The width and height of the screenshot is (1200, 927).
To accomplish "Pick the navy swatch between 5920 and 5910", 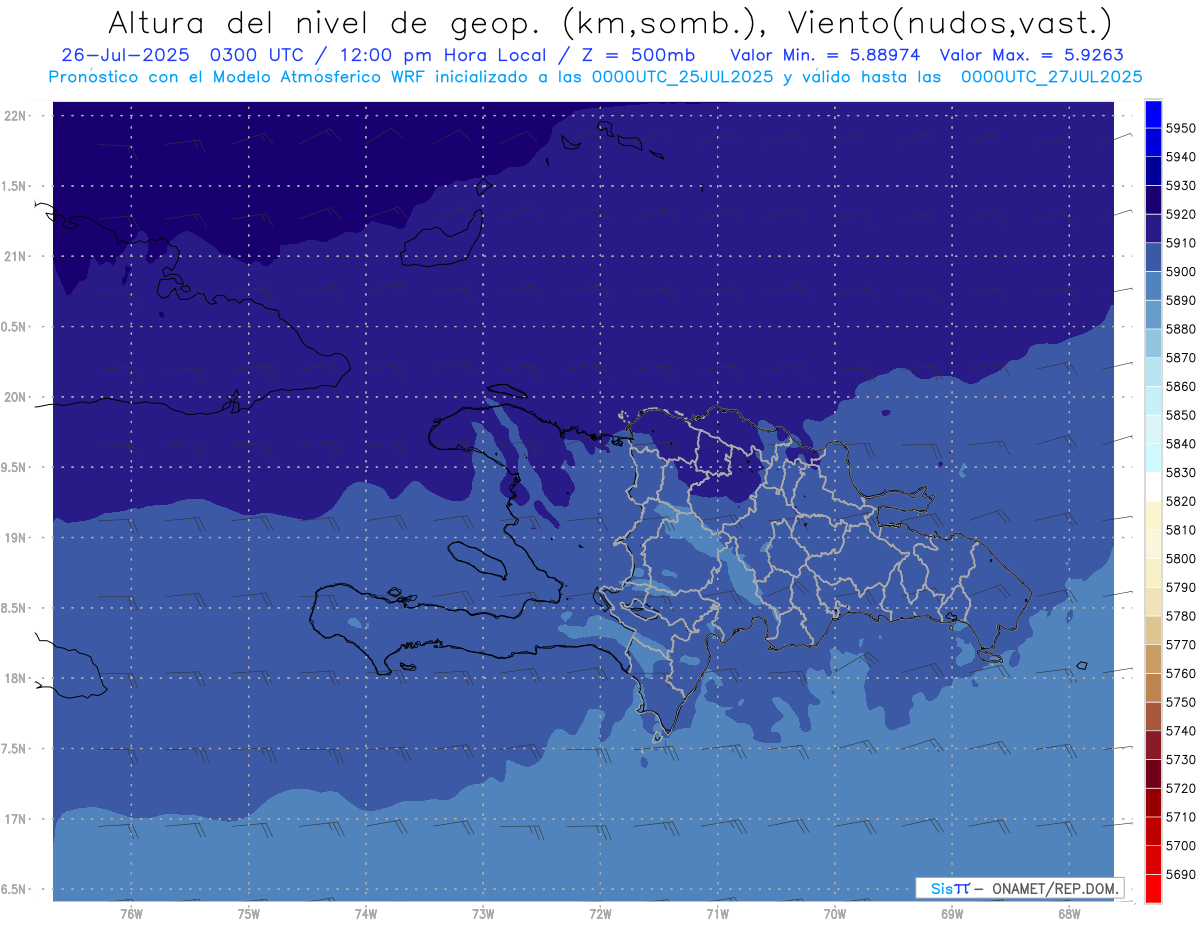I will point(1152,229).
